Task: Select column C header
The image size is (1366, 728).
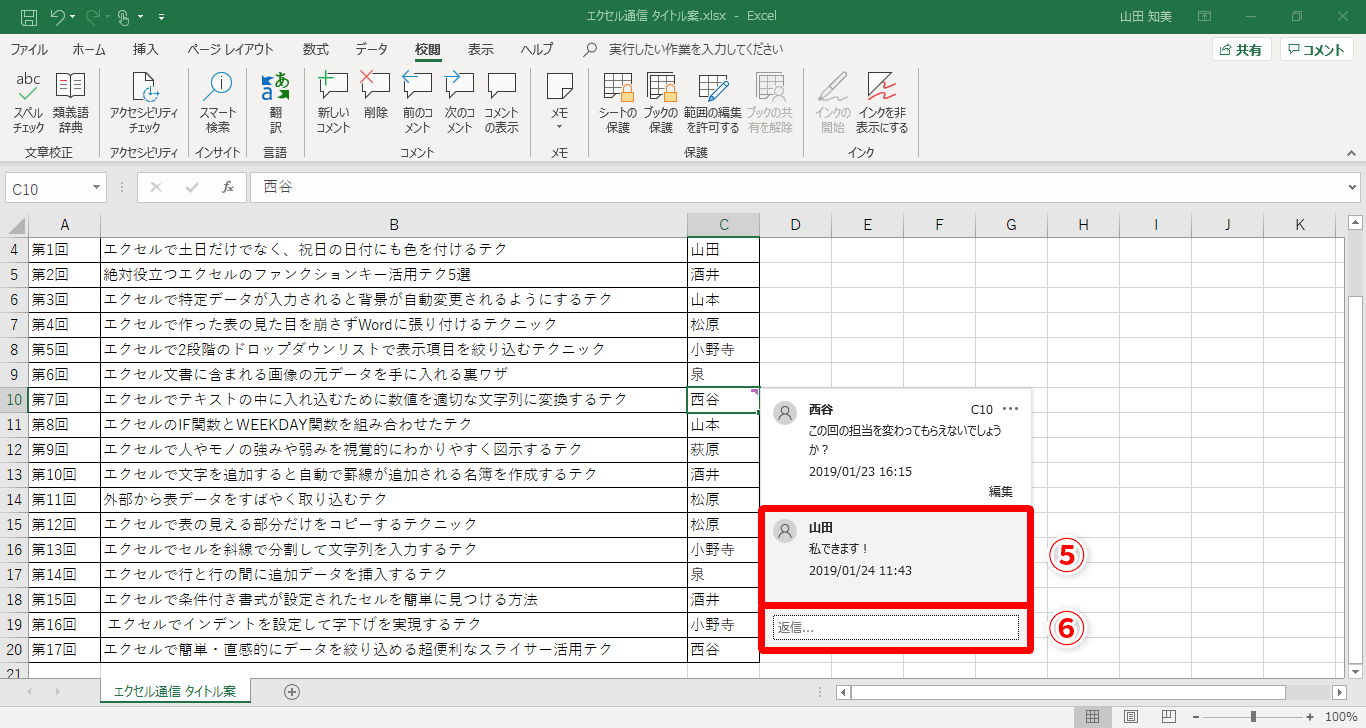Action: 723,225
